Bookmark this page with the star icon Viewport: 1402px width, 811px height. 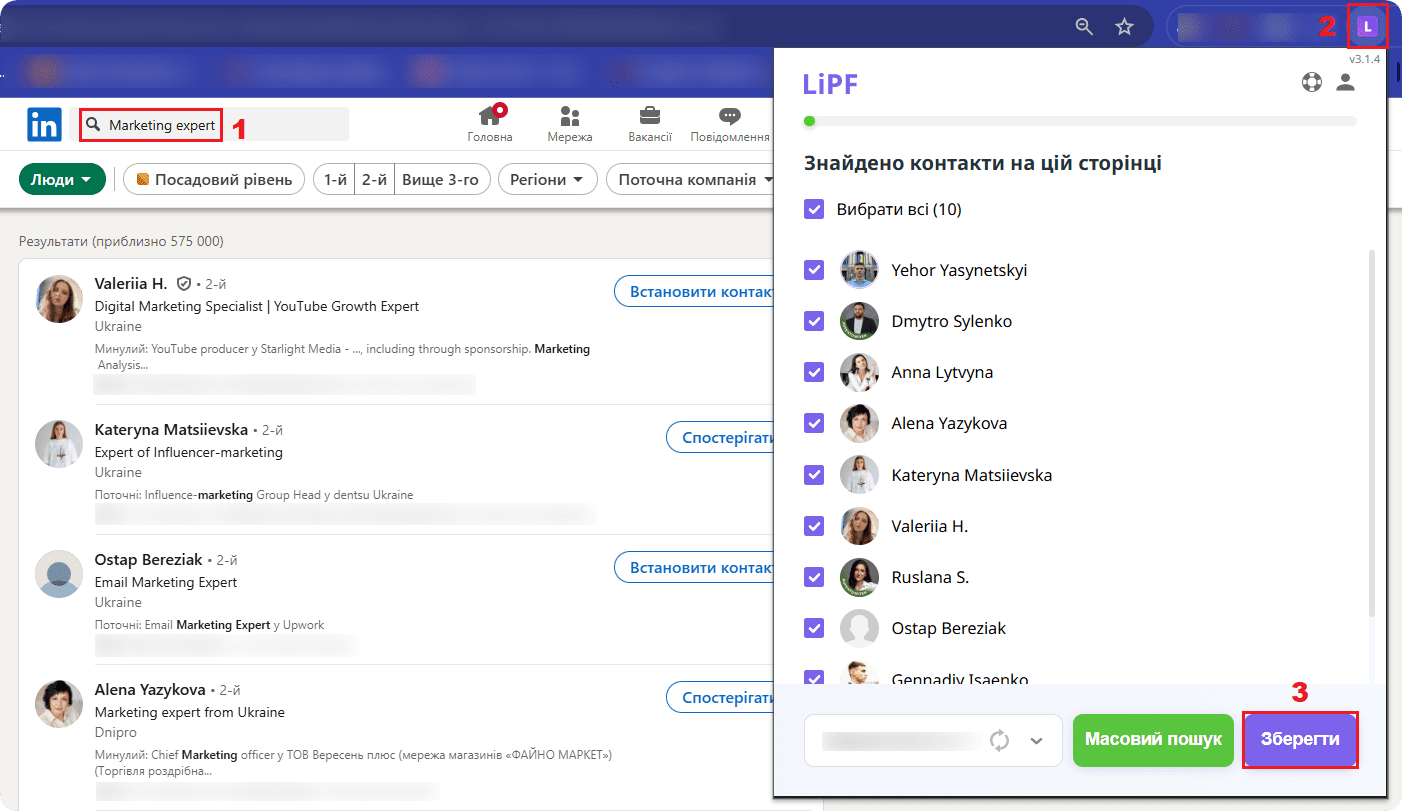(1124, 27)
